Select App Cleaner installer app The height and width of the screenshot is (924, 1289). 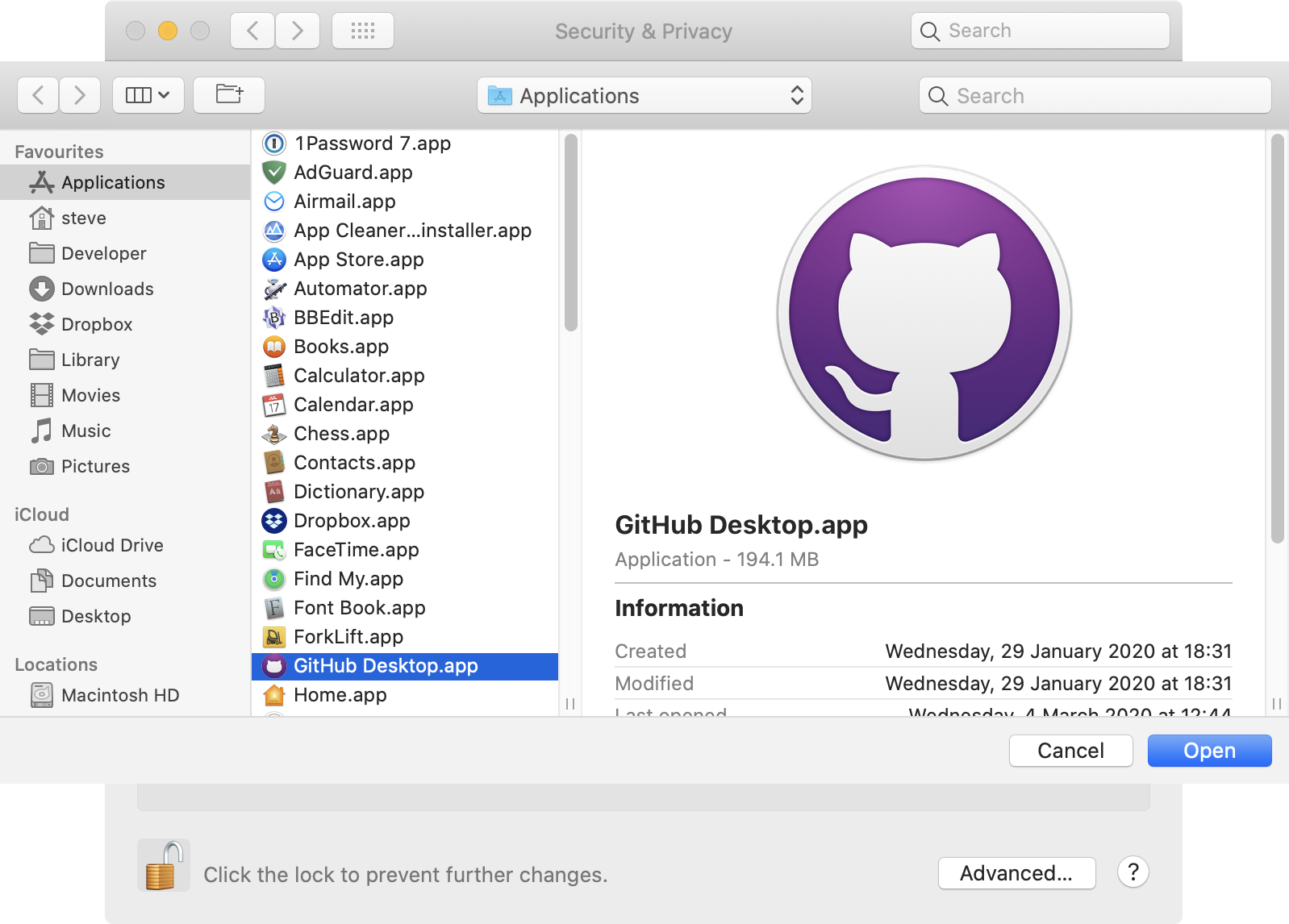[x=405, y=231]
